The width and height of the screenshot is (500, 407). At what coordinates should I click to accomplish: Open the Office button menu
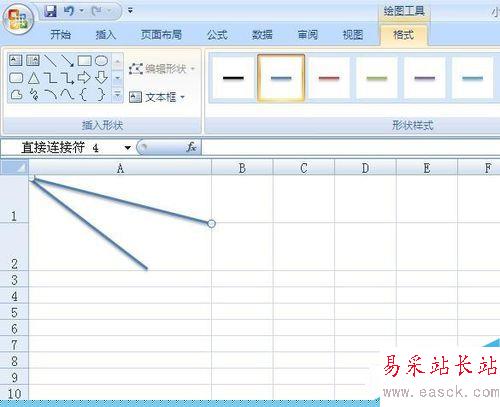pyautogui.click(x=18, y=19)
